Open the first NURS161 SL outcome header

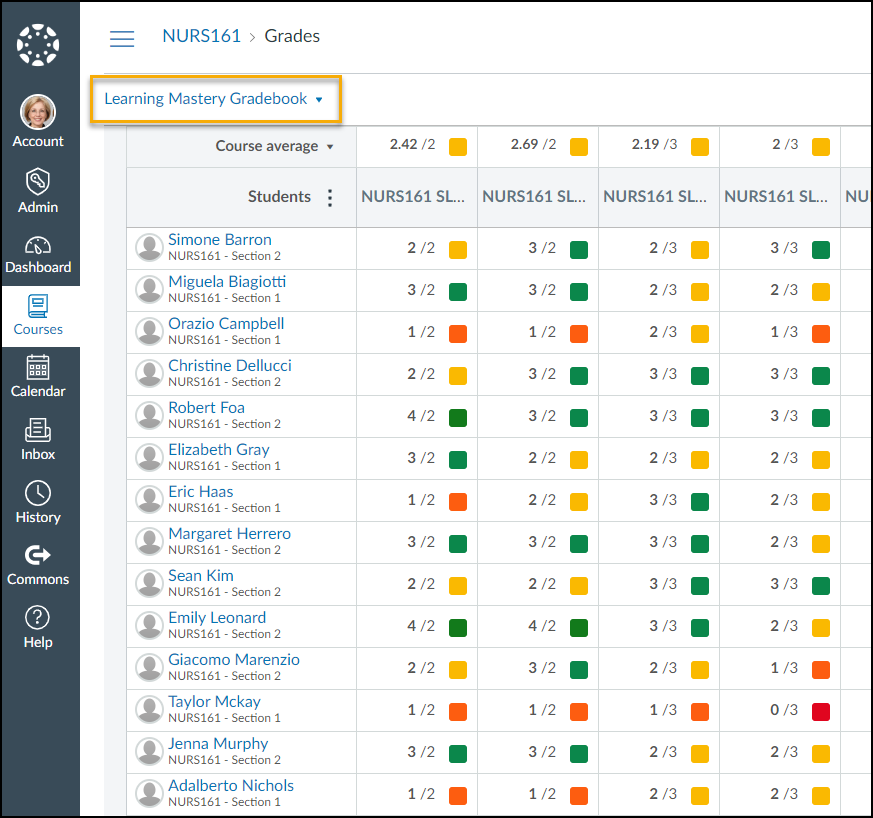[416, 198]
